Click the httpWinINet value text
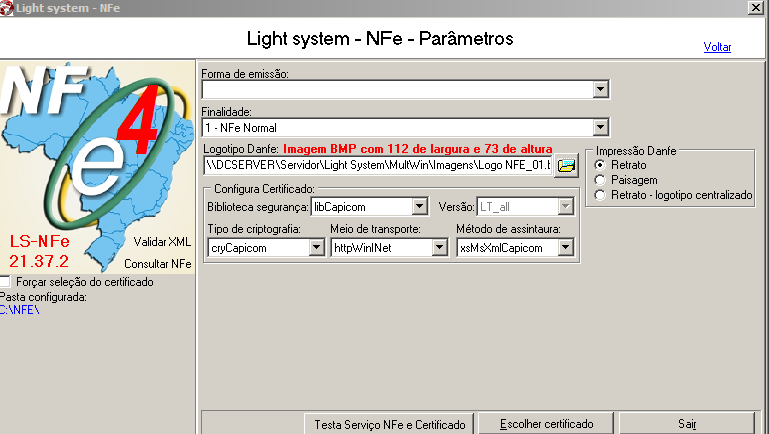Image resolution: width=769 pixels, height=434 pixels. point(362,248)
